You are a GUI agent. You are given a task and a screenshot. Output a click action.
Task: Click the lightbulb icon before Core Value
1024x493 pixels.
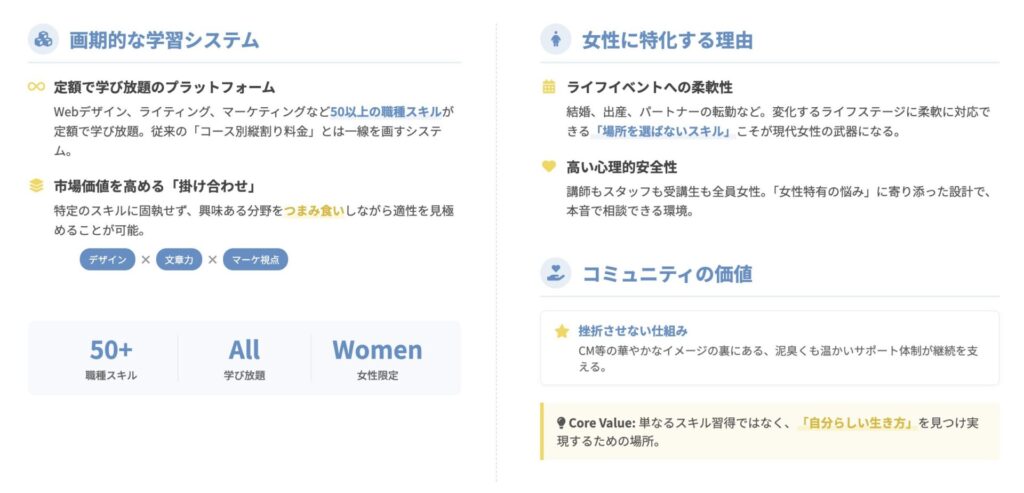click(561, 423)
